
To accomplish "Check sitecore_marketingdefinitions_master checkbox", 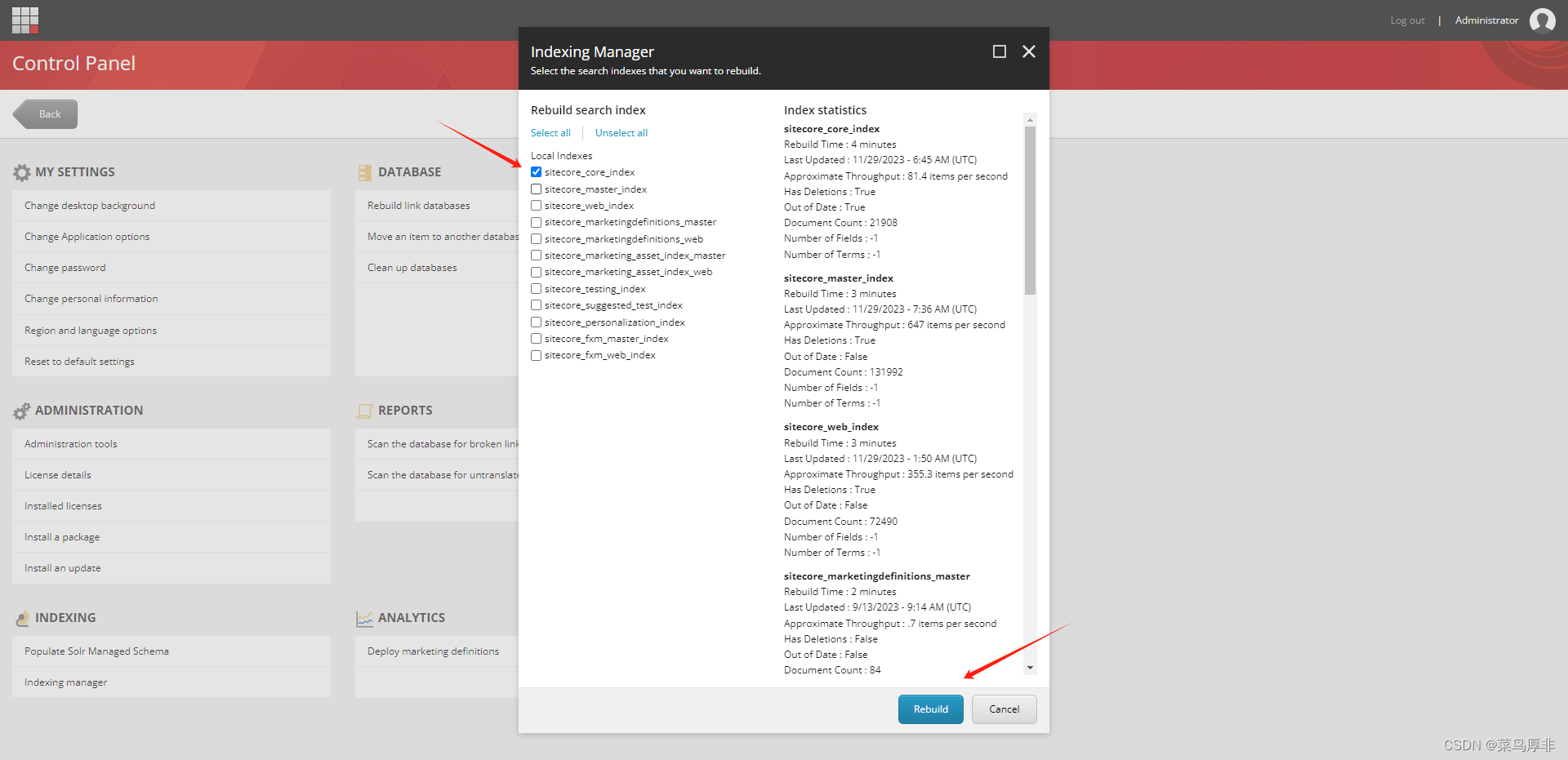I will [537, 222].
